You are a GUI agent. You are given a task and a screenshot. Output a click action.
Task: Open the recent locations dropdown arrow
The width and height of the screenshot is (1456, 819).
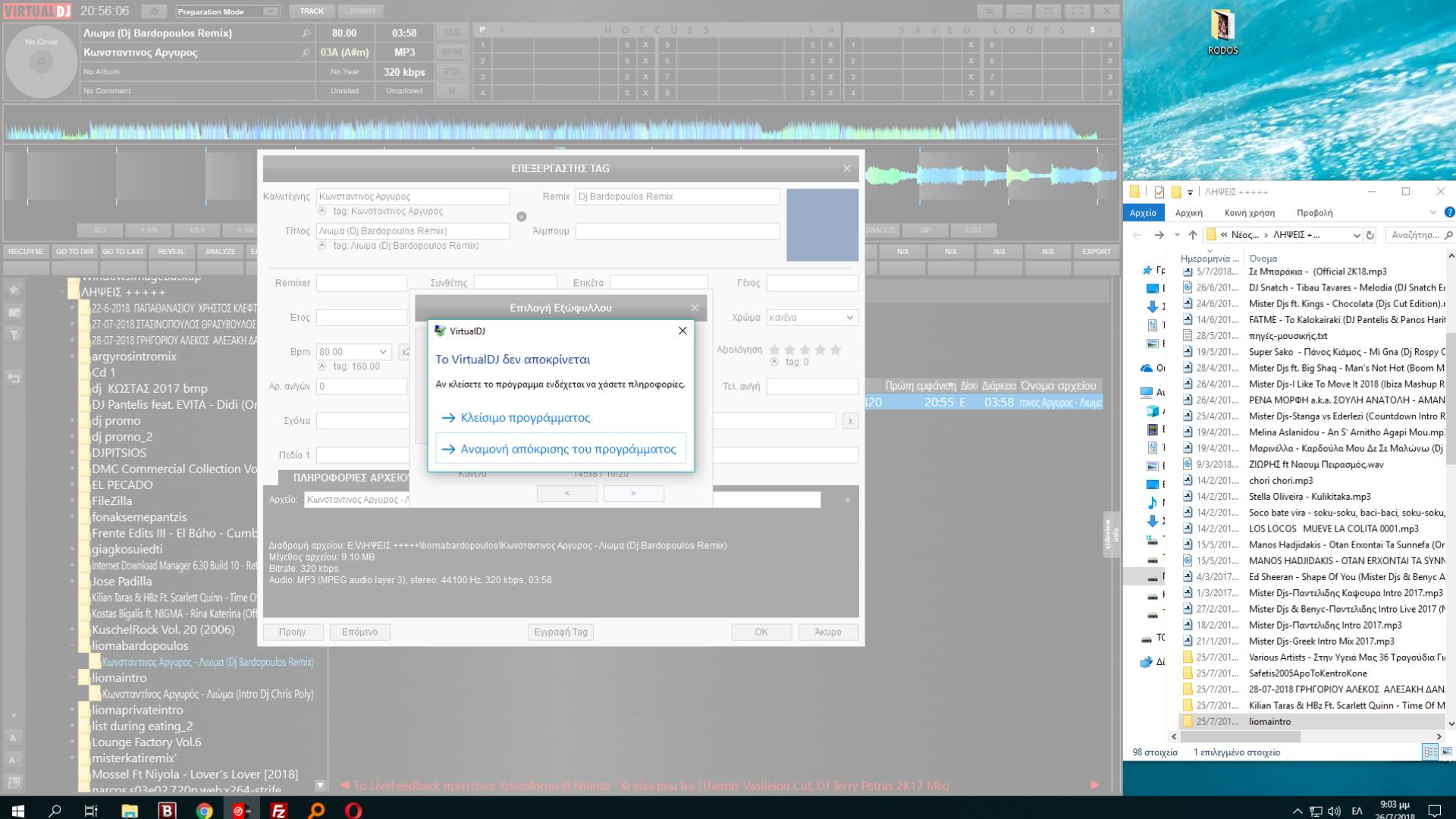coord(1176,235)
